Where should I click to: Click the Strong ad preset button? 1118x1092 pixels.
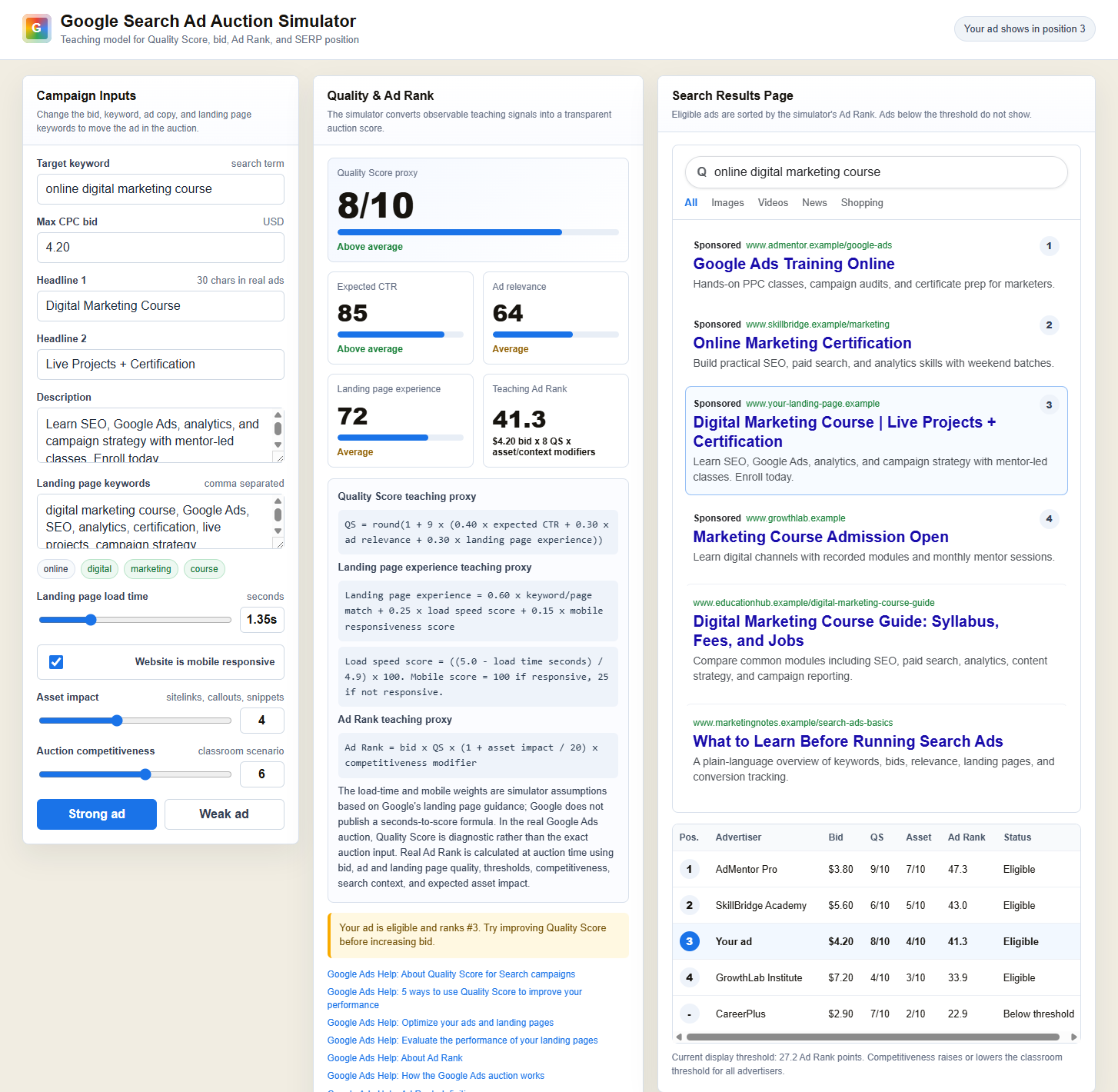[x=97, y=814]
